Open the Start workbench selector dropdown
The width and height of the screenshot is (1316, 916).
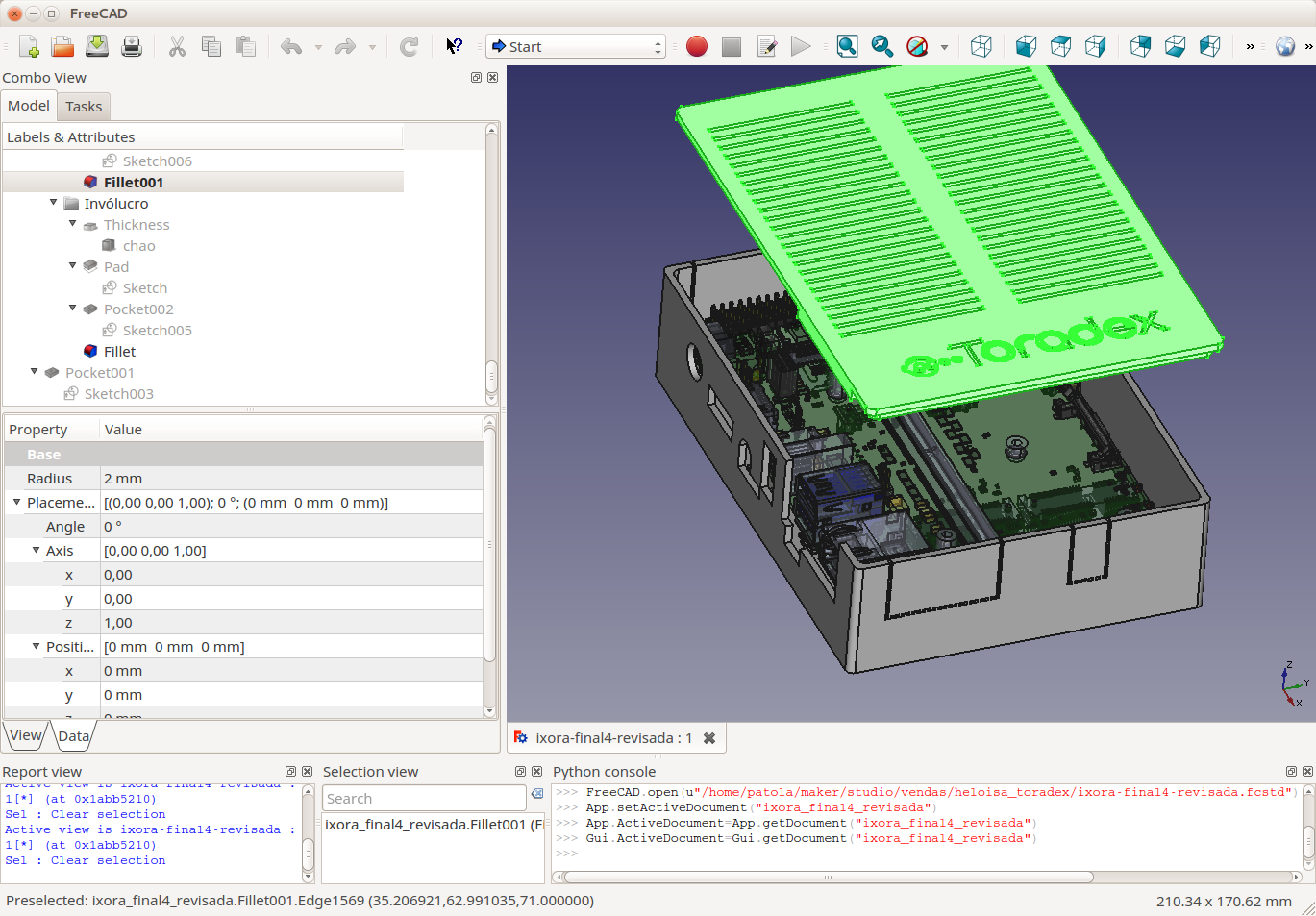click(x=576, y=46)
